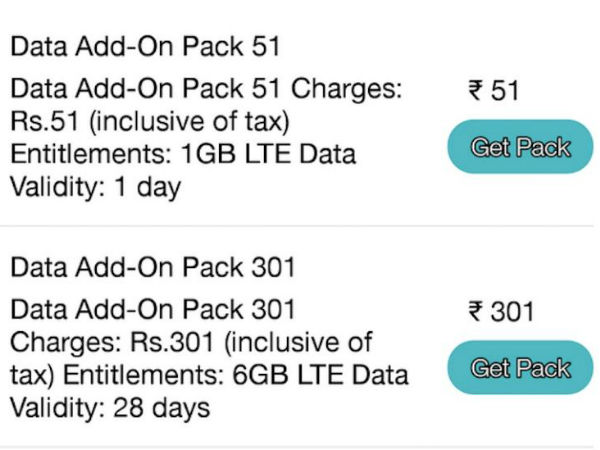Image resolution: width=600 pixels, height=450 pixels.
Task: Click 'Charges: Rs.301 (inclusive of' line
Action: click(191, 342)
